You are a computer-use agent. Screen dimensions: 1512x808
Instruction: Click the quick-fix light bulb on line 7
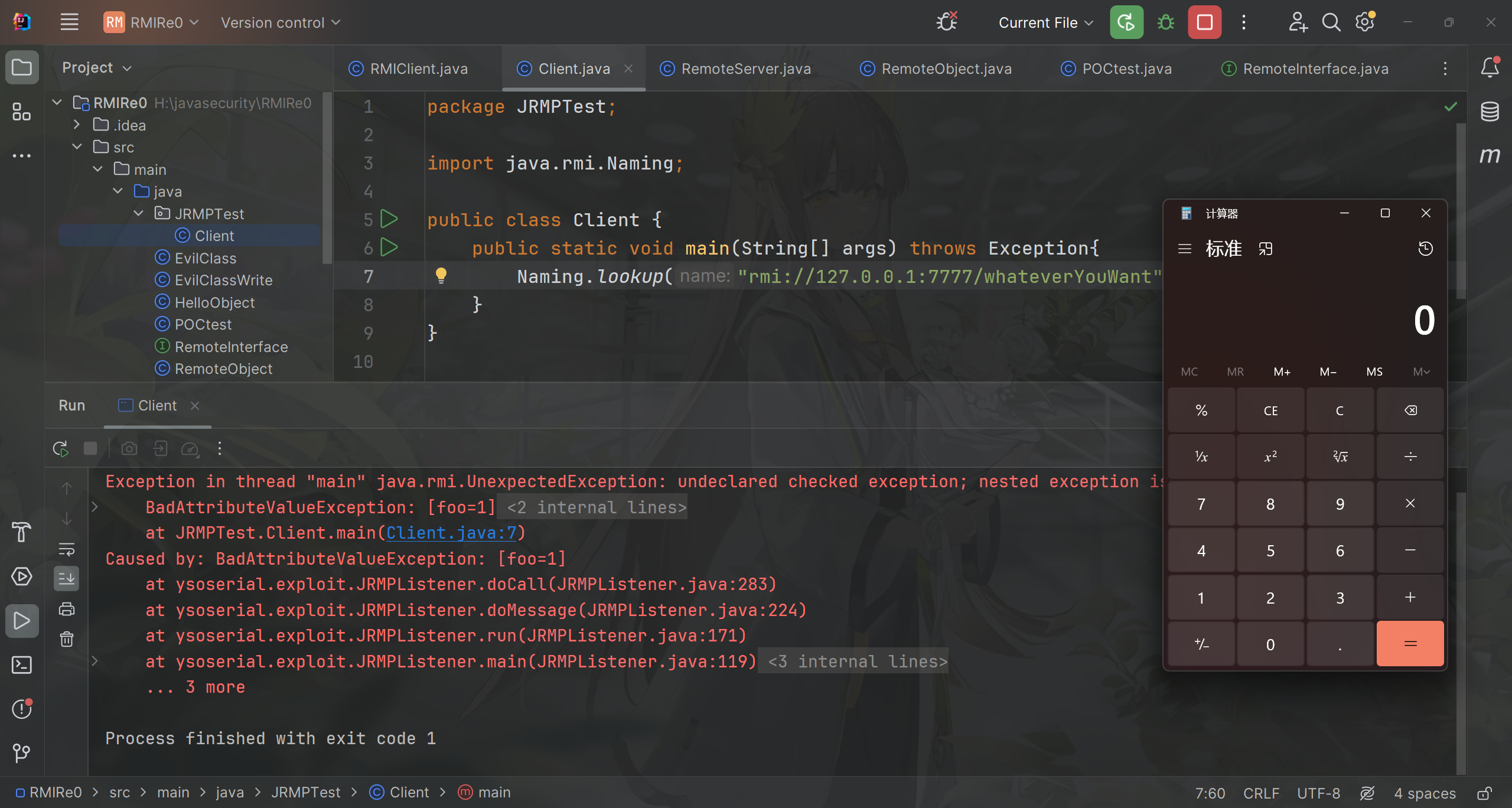441,276
